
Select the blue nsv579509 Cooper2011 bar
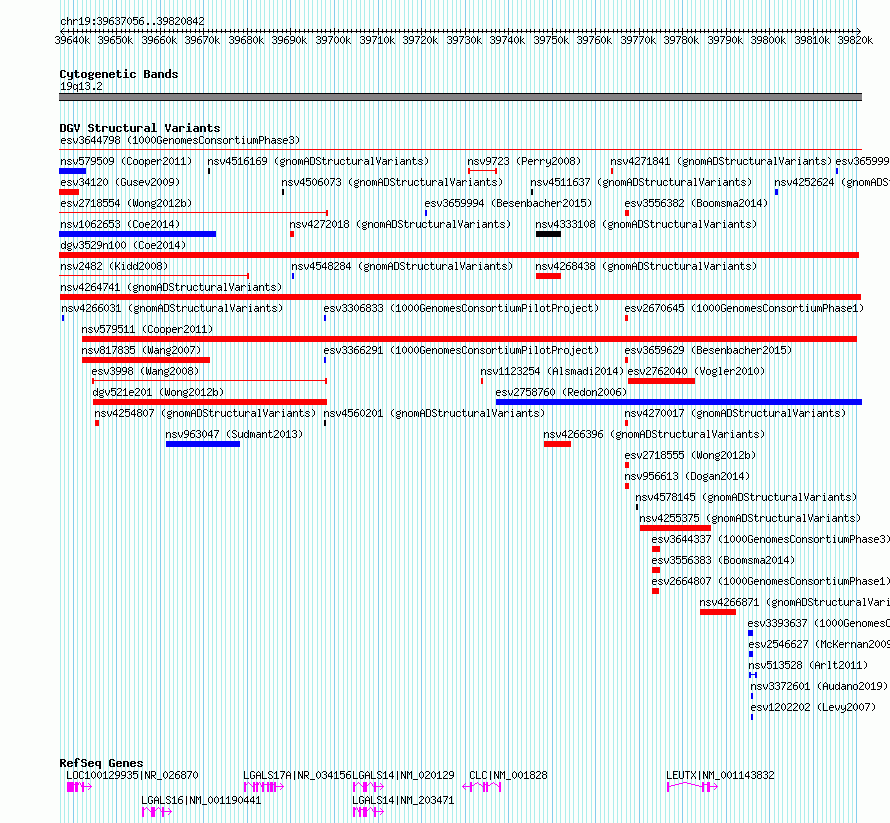pyautogui.click(x=73, y=171)
